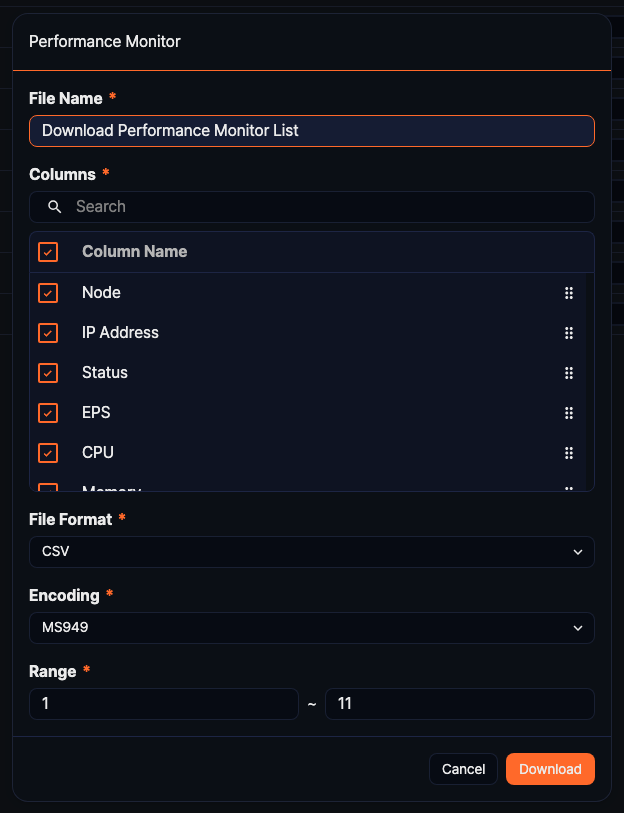Click the drag handle beside IP Address

point(569,333)
